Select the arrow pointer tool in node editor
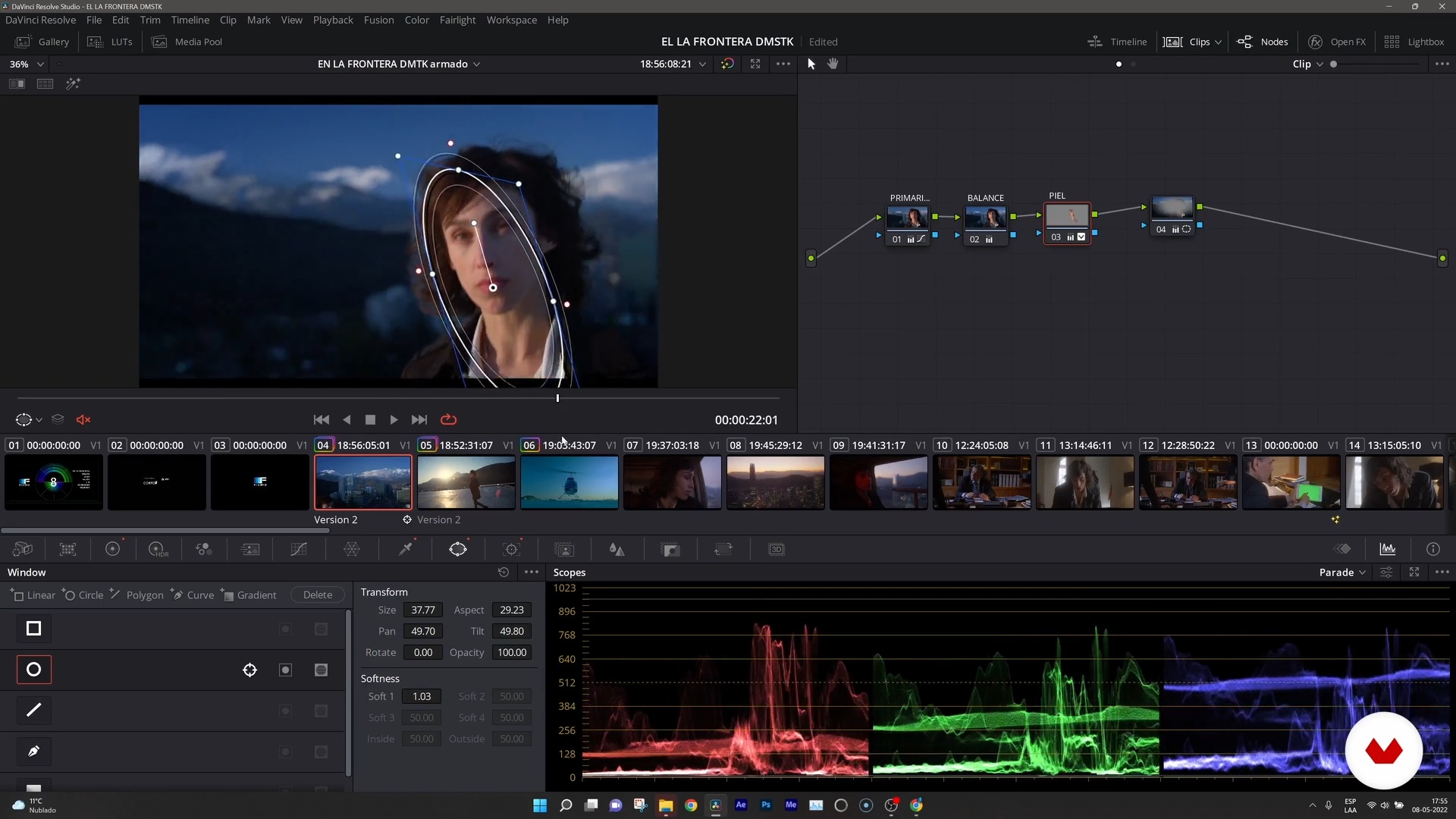1456x819 pixels. pyautogui.click(x=811, y=64)
